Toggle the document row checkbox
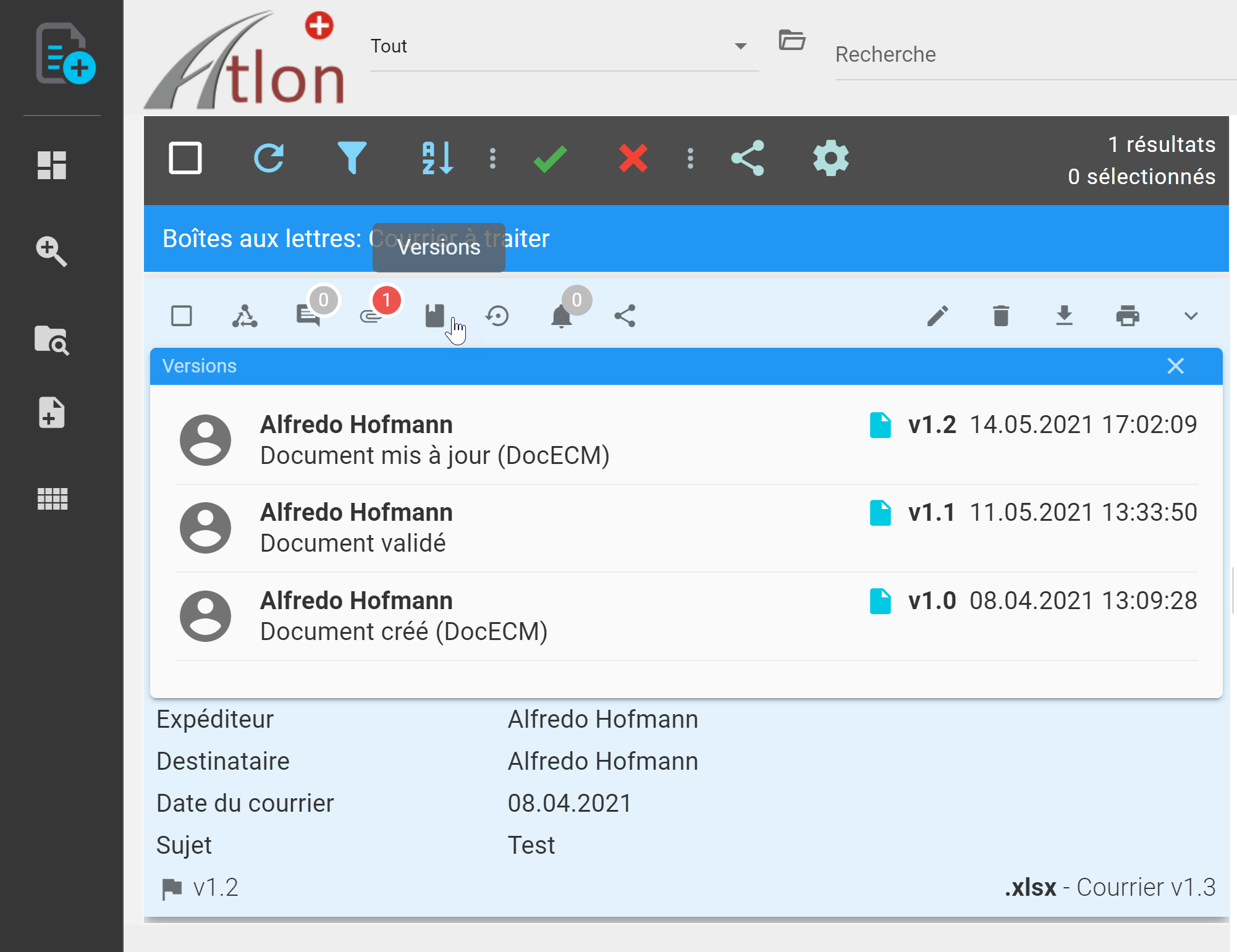The image size is (1237, 952). (182, 316)
